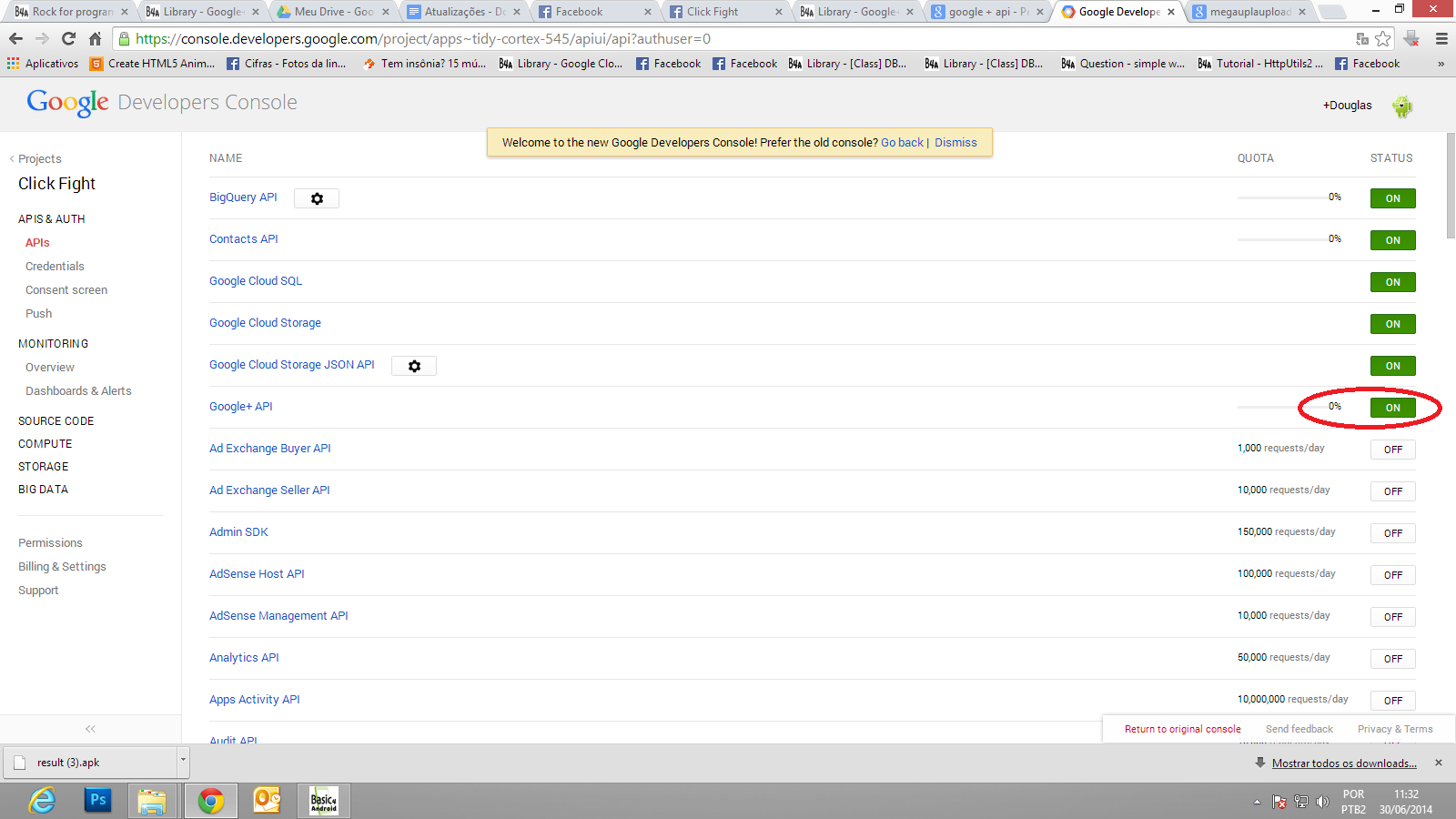Click Go back link in banner
This screenshot has height=819, width=1456.
tap(902, 143)
